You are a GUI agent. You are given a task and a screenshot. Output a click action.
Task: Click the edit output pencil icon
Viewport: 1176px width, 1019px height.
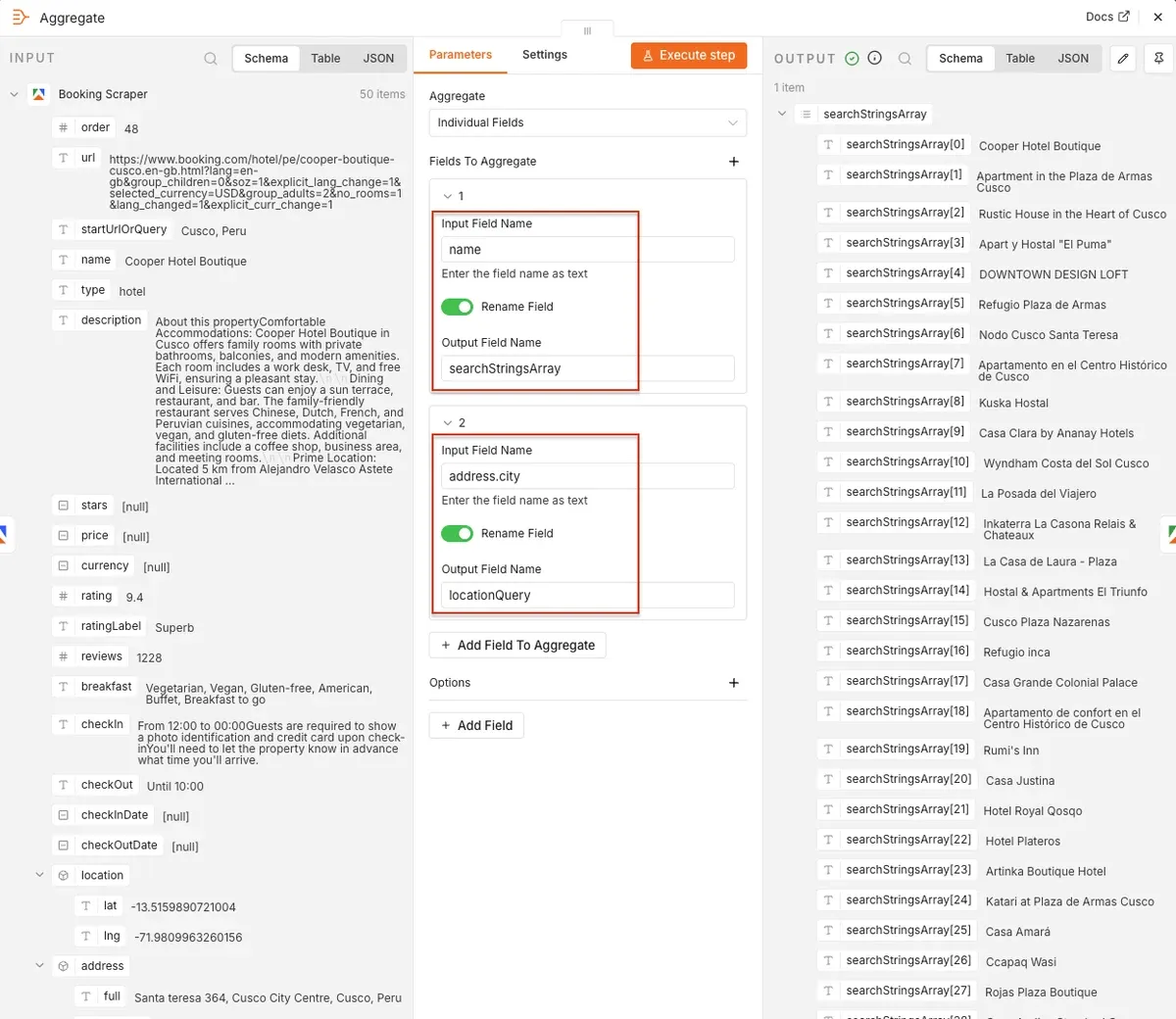coord(1123,59)
